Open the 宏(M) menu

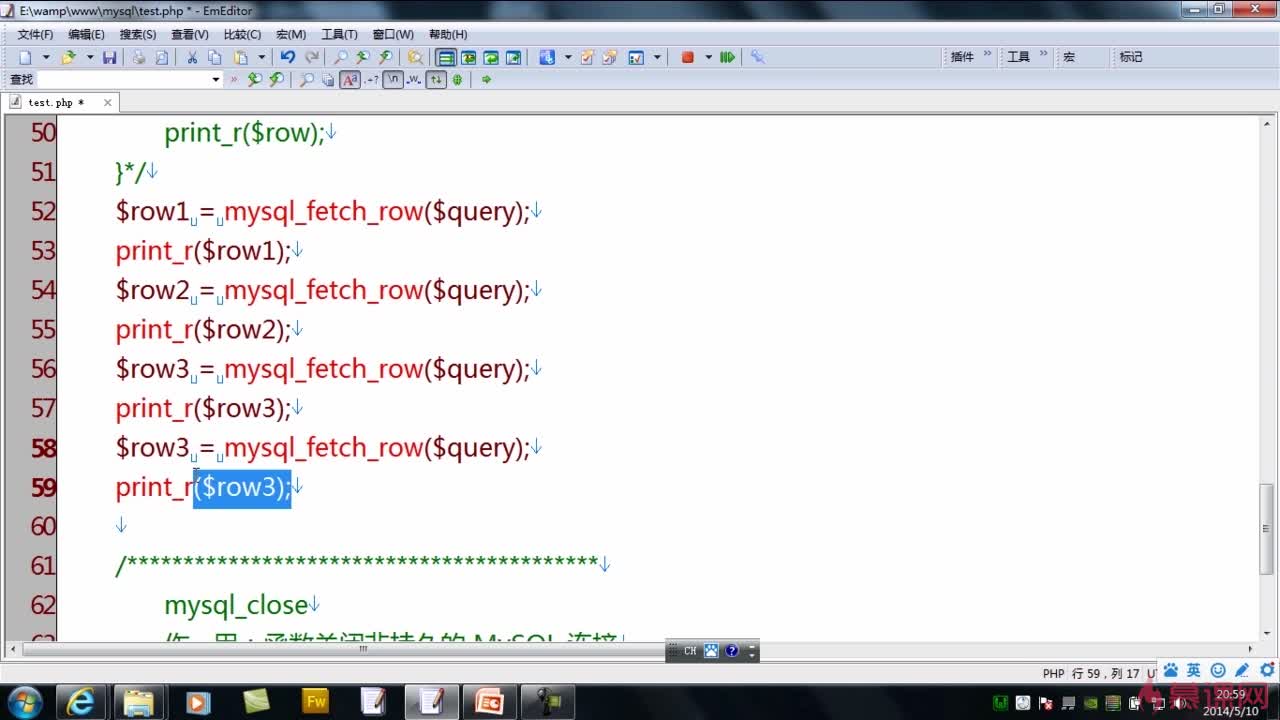[291, 34]
